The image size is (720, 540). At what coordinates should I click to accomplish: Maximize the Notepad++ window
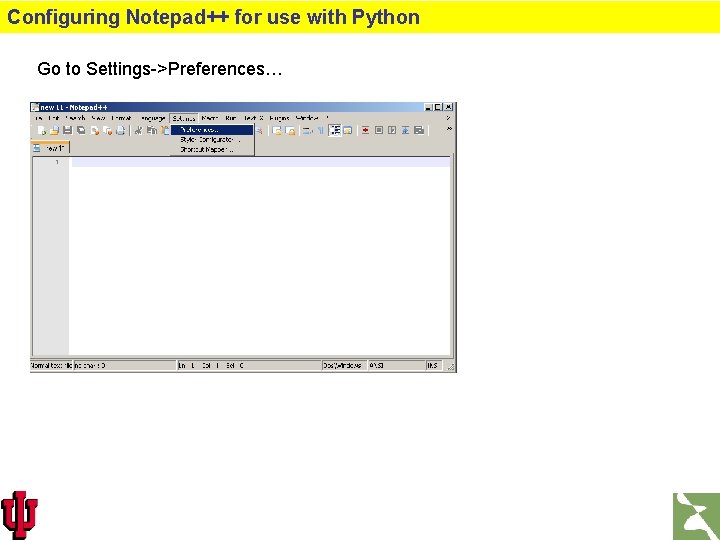(438, 107)
